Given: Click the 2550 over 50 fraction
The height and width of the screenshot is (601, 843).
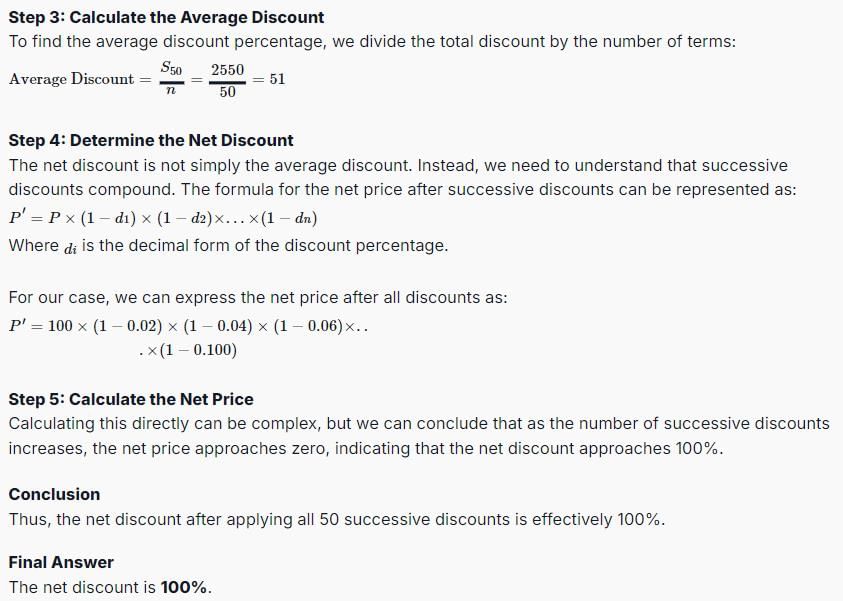Looking at the screenshot, I should (x=227, y=80).
